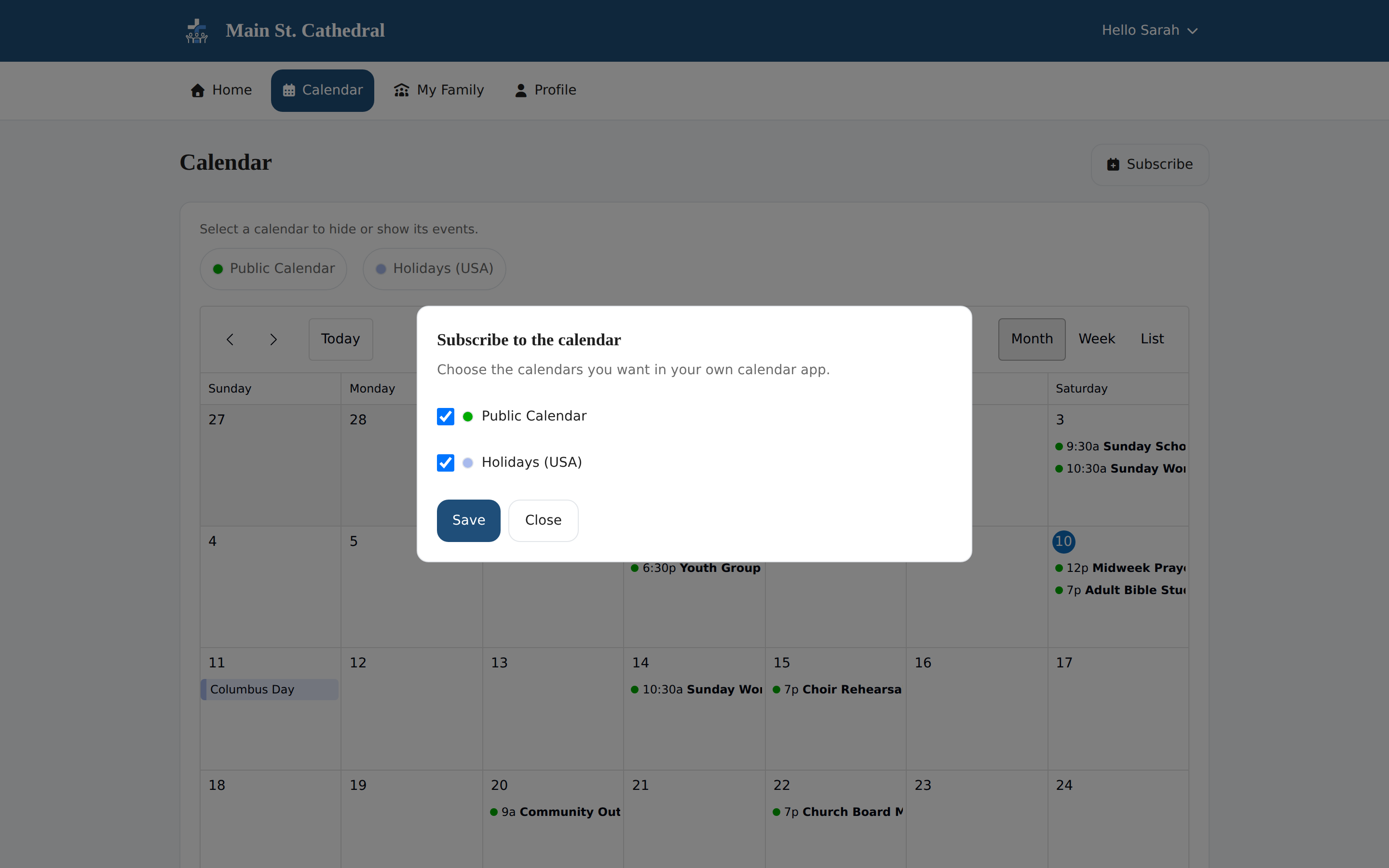This screenshot has height=868, width=1389.
Task: Open the 6:30p Youth Group event
Action: 695,569
